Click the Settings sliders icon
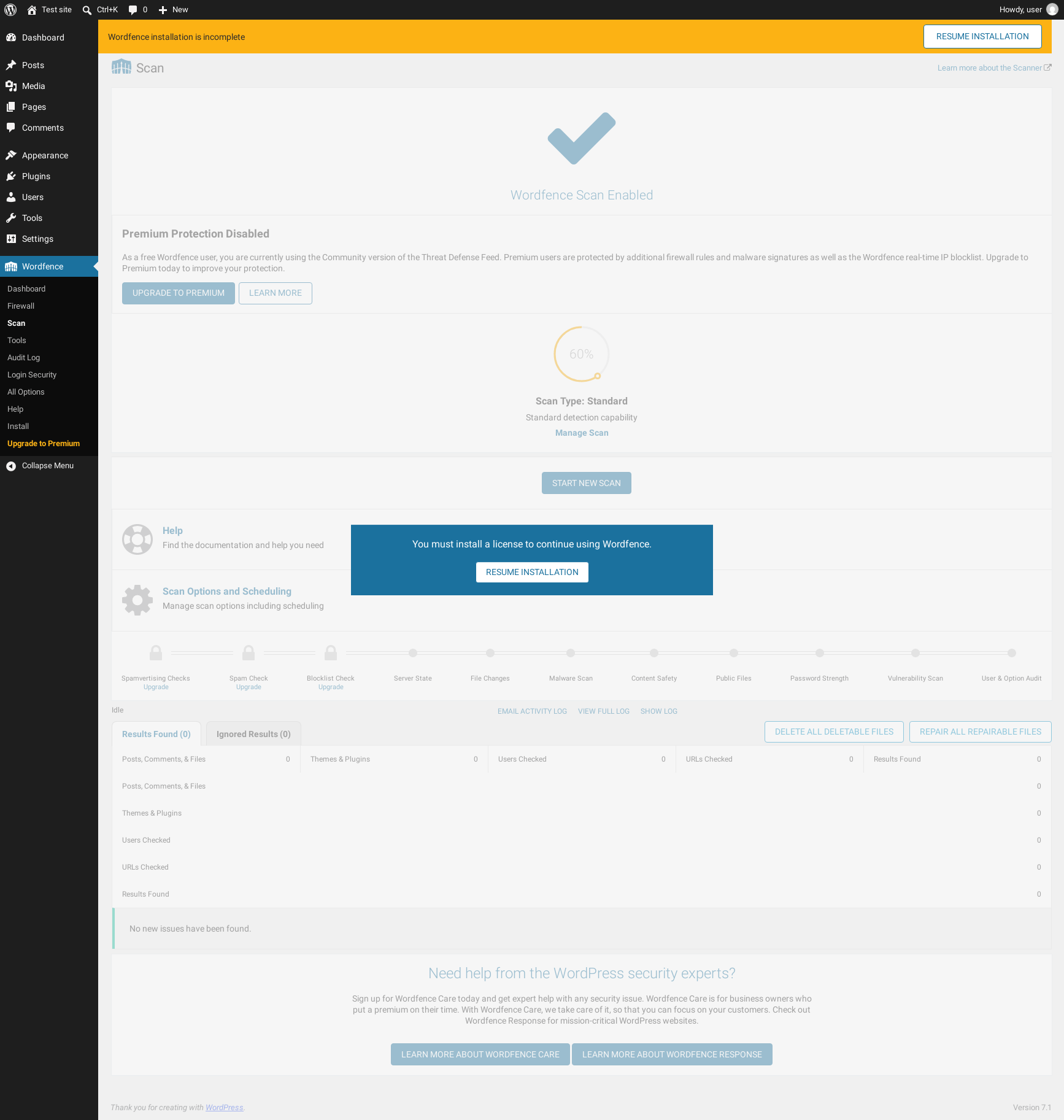 [x=11, y=239]
